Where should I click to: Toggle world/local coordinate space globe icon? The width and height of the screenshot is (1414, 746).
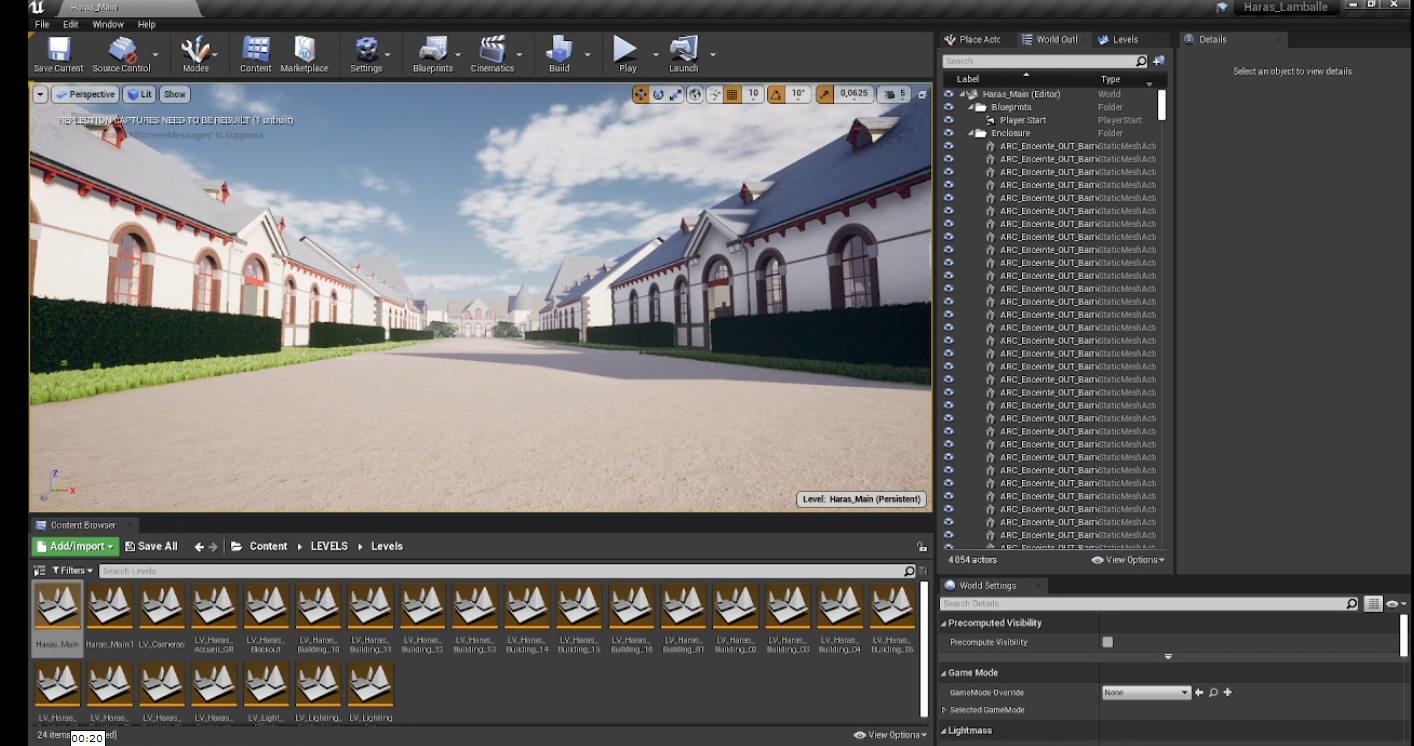(695, 94)
